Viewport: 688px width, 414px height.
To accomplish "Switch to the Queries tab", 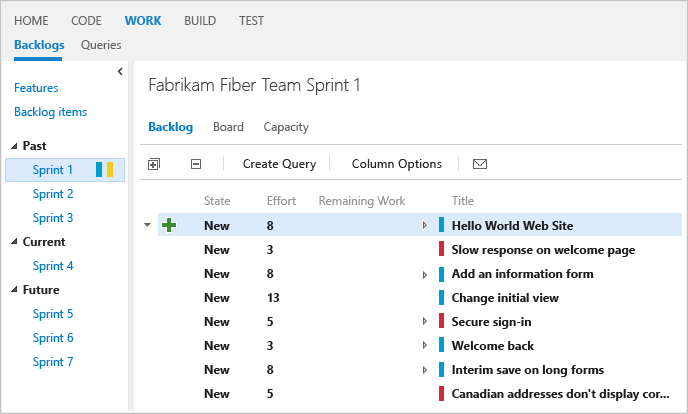I will (101, 45).
